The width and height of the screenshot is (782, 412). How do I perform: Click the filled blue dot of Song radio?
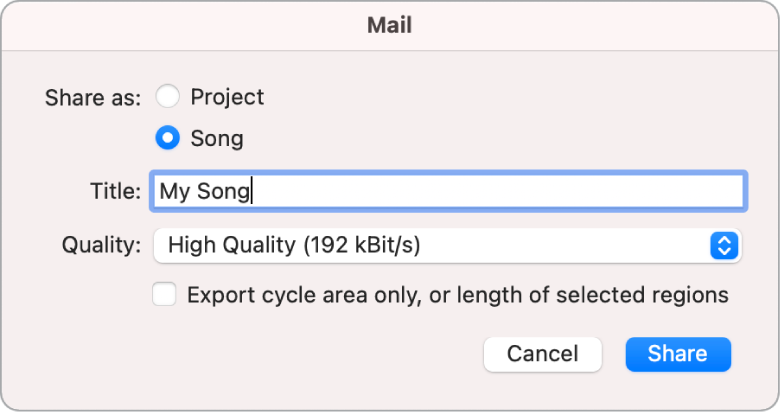tap(168, 137)
